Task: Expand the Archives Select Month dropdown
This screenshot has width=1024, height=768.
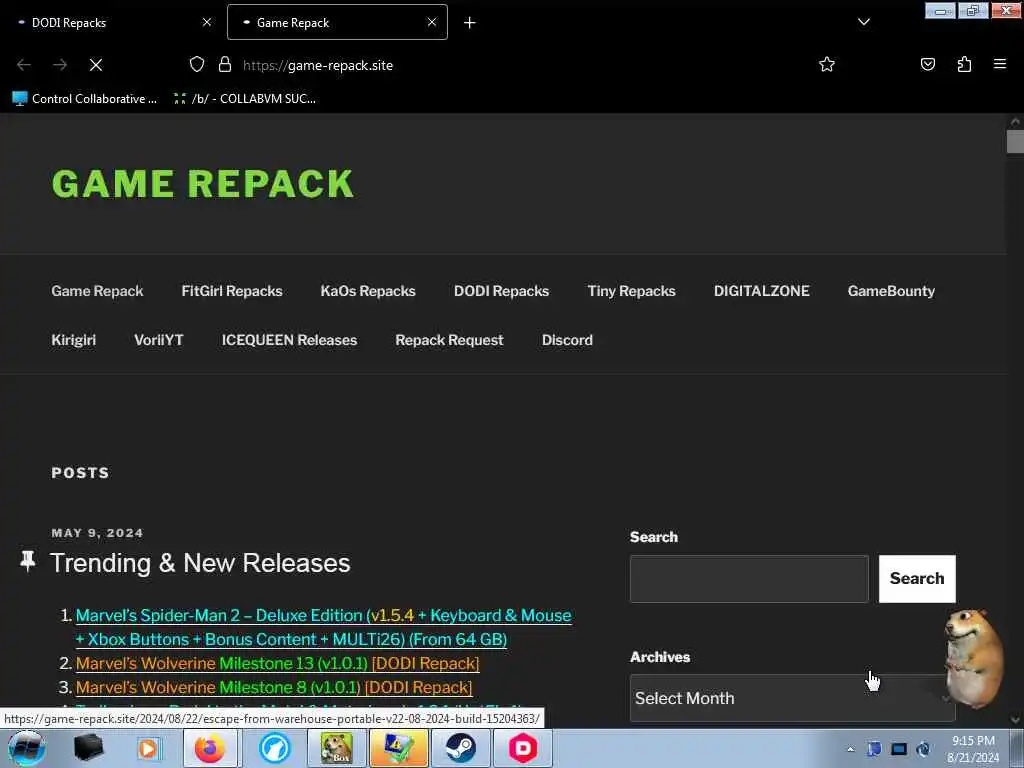Action: 792,698
